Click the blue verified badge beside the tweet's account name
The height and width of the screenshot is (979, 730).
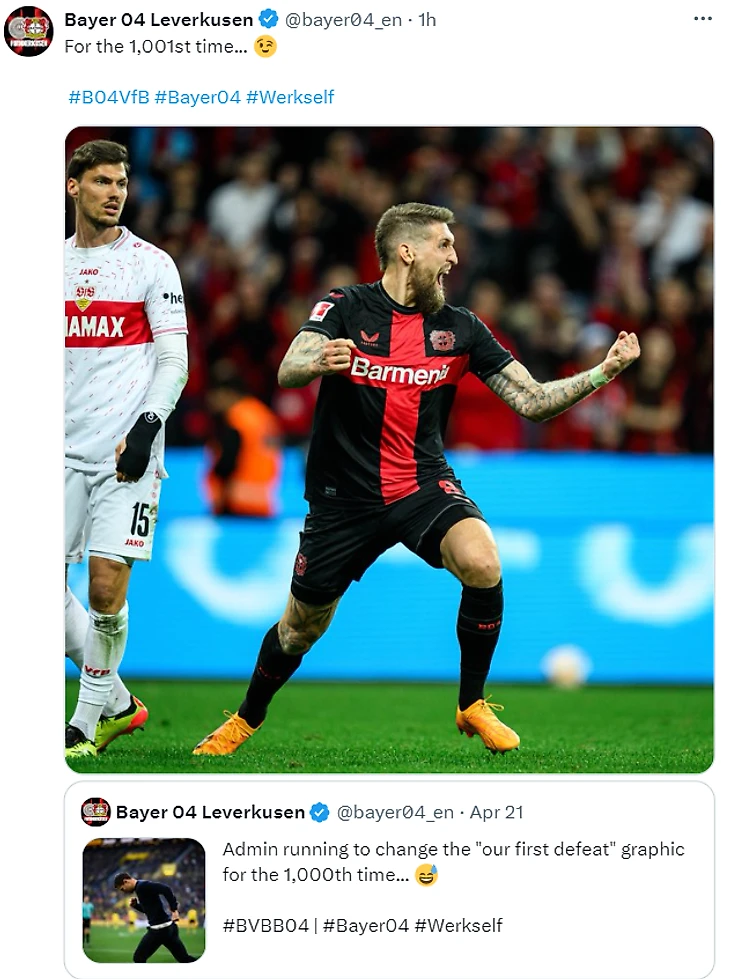pyautogui.click(x=268, y=19)
